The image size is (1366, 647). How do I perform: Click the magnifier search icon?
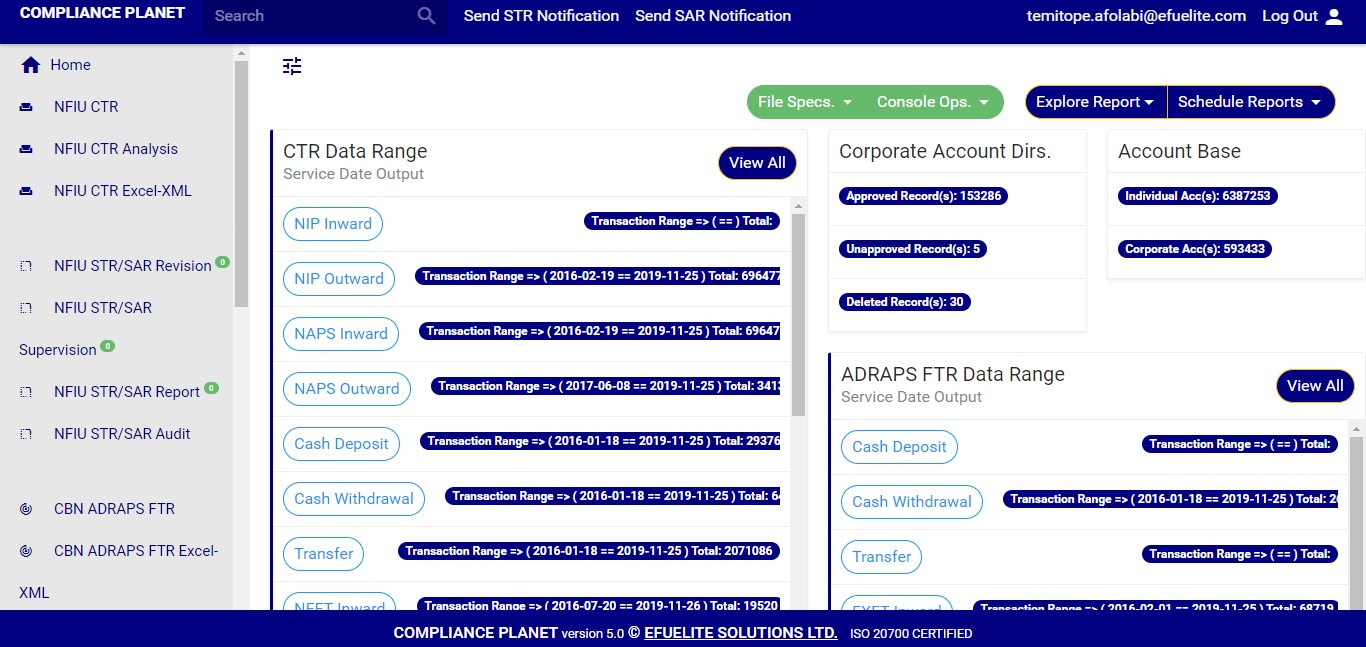pyautogui.click(x=427, y=16)
